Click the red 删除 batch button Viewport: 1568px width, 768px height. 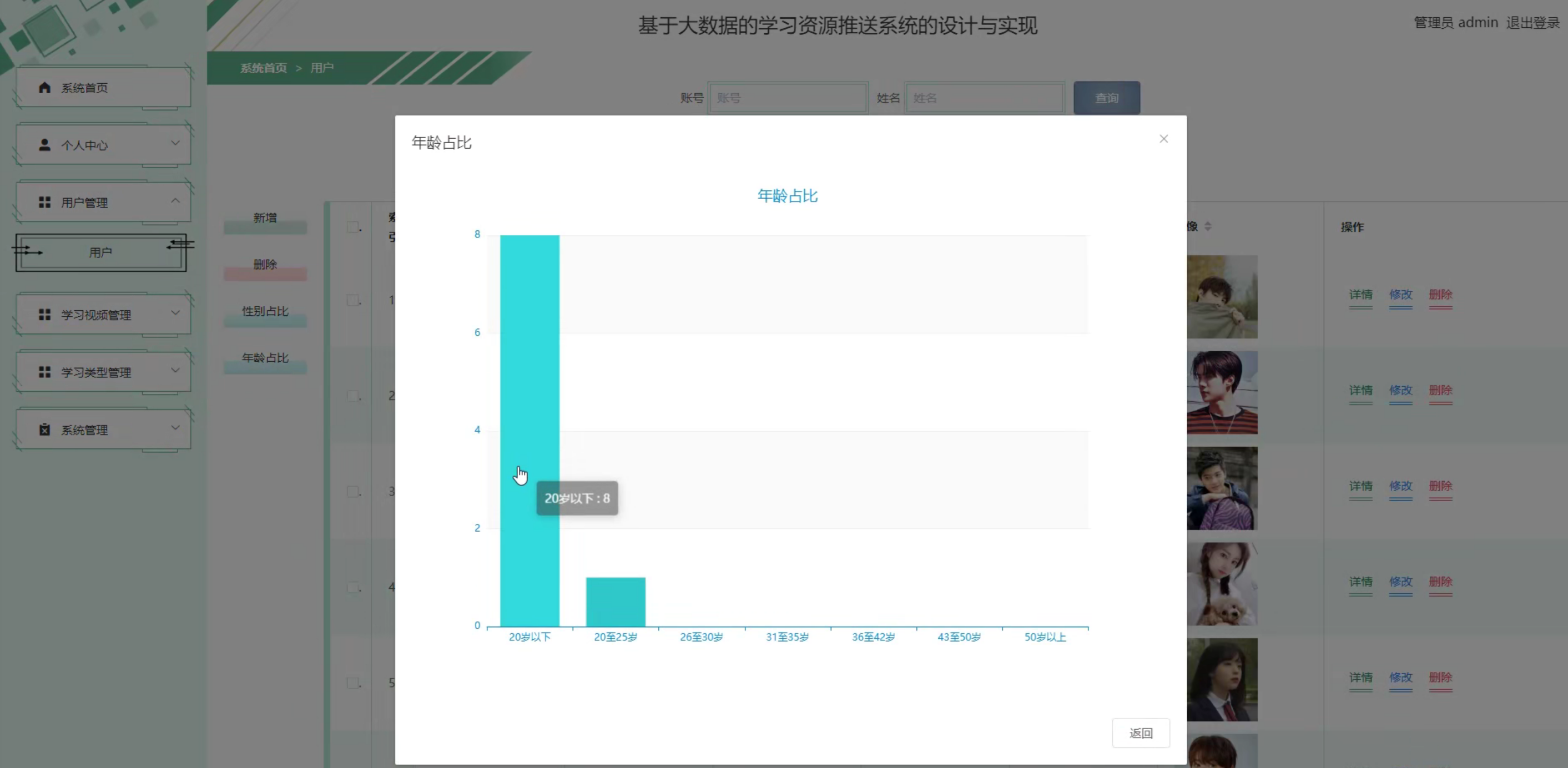point(265,267)
